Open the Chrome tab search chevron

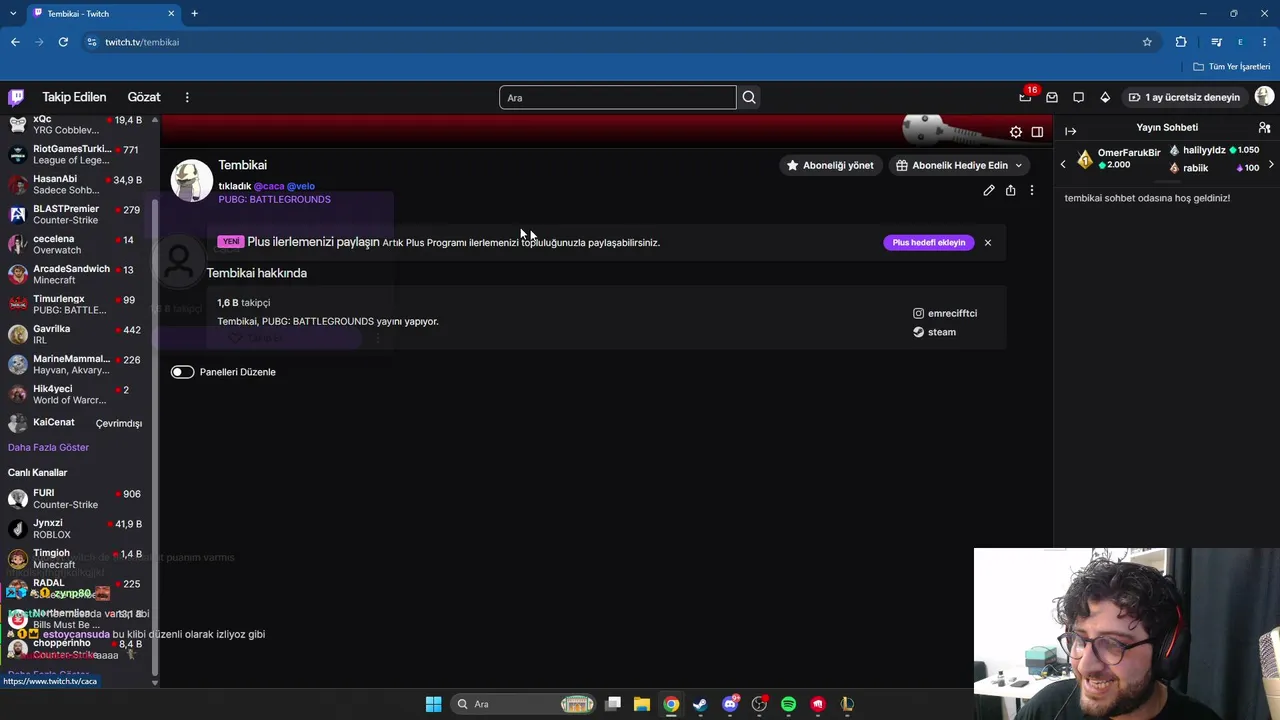pos(13,13)
